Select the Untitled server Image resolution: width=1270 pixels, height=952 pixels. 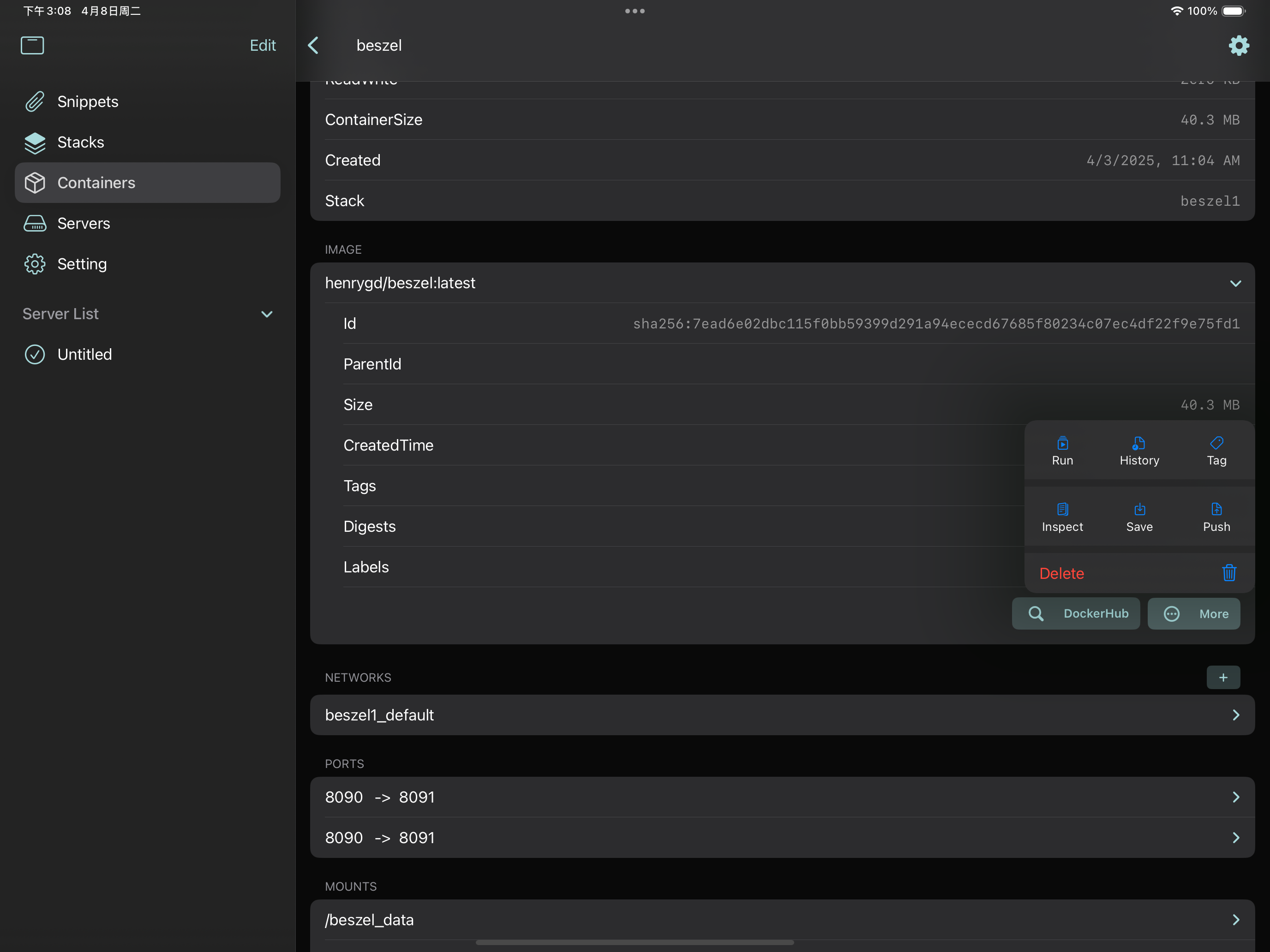[148, 354]
